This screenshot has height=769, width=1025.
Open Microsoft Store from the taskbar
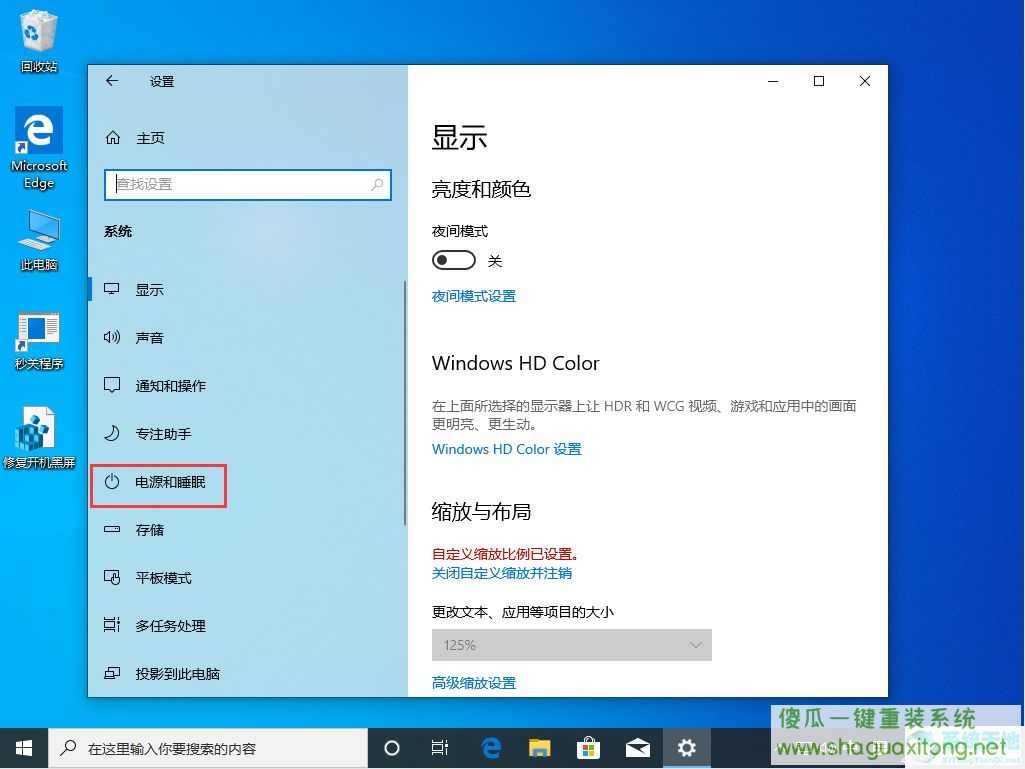click(x=588, y=748)
